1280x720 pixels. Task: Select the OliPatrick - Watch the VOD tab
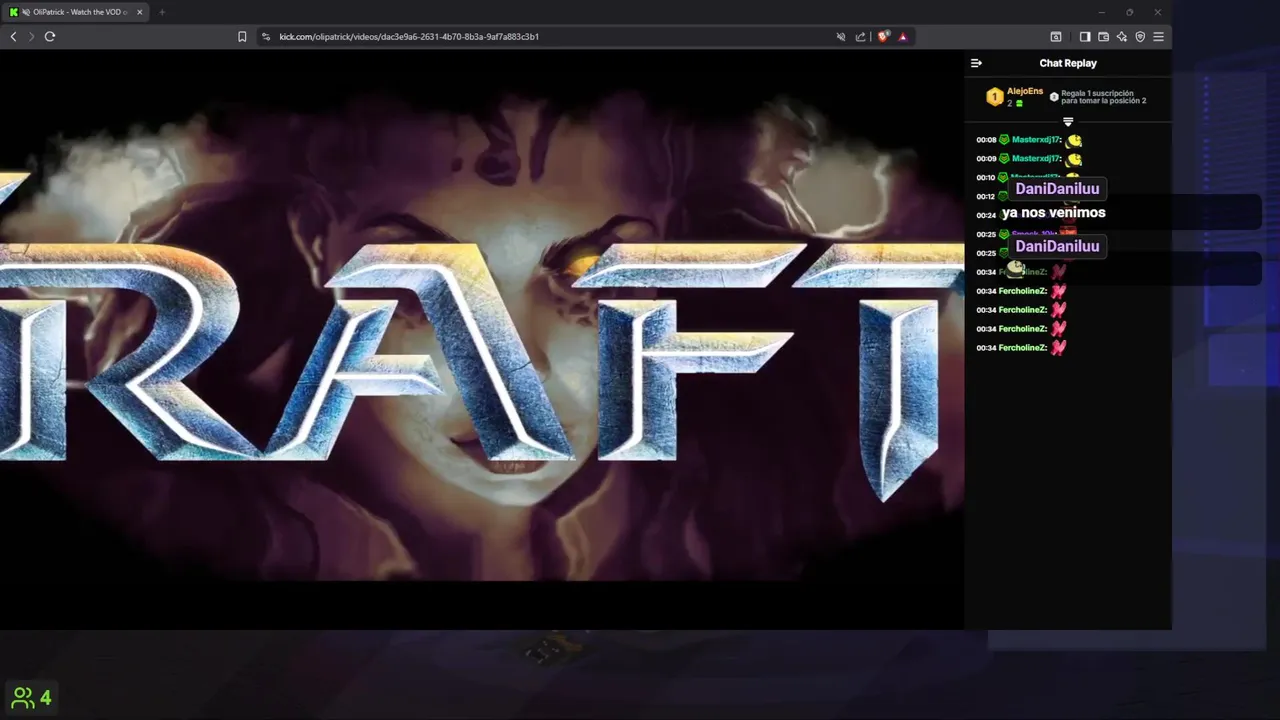tap(75, 12)
